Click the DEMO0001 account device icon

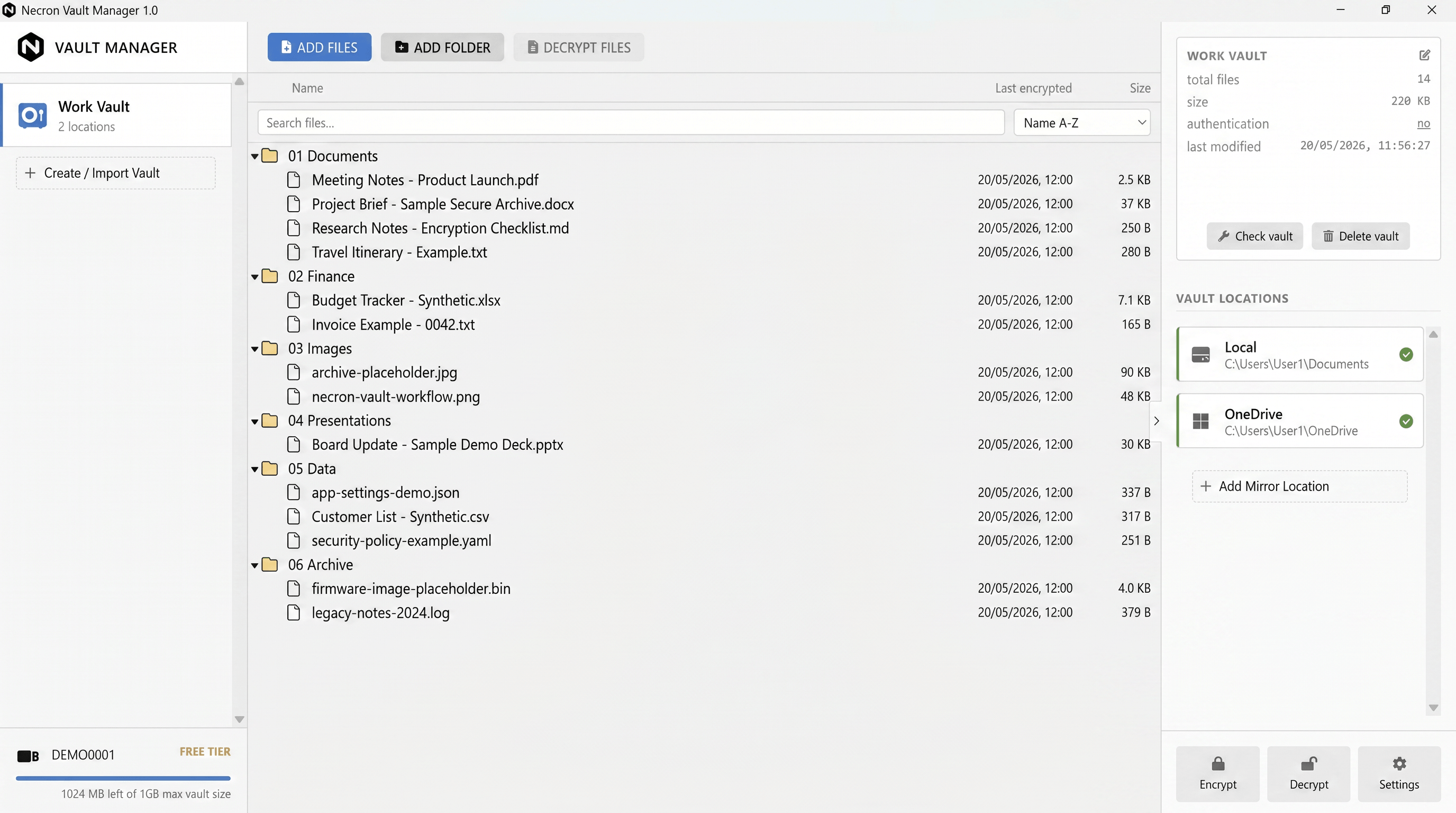[x=28, y=756]
